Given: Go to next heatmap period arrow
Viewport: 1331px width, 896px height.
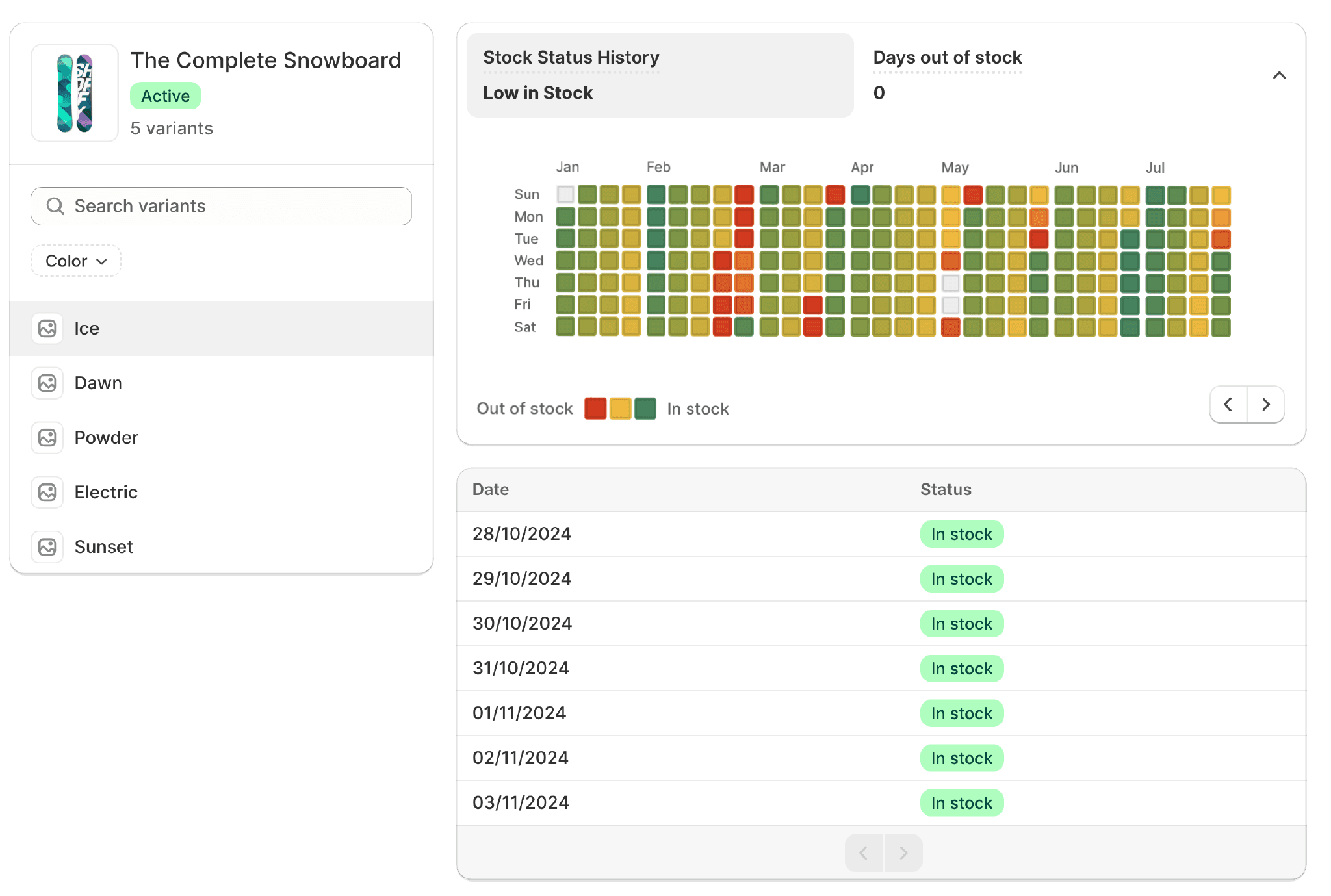Looking at the screenshot, I should 1265,404.
